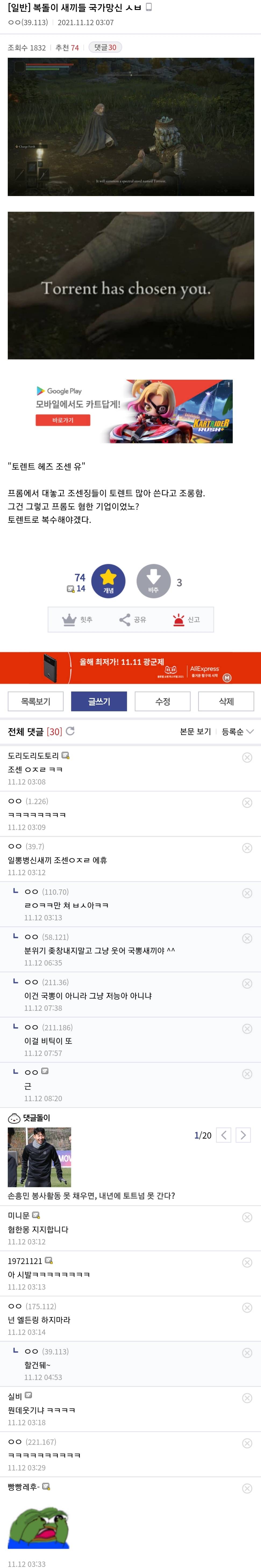
Task: Go to previous 댓글돌이 slide arrow
Action: (x=224, y=1135)
